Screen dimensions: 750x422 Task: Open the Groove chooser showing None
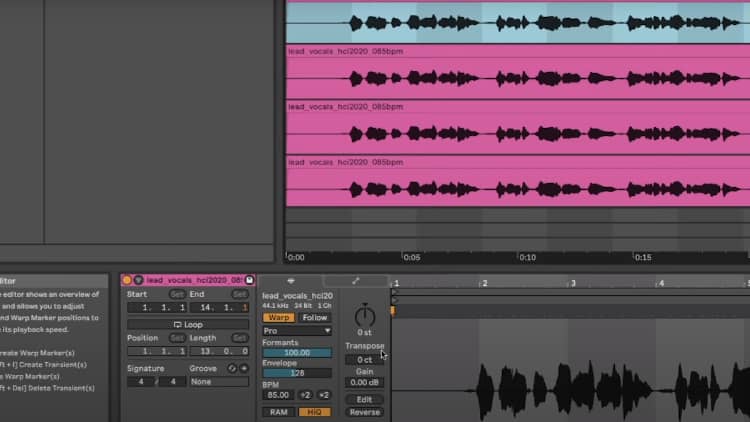219,382
